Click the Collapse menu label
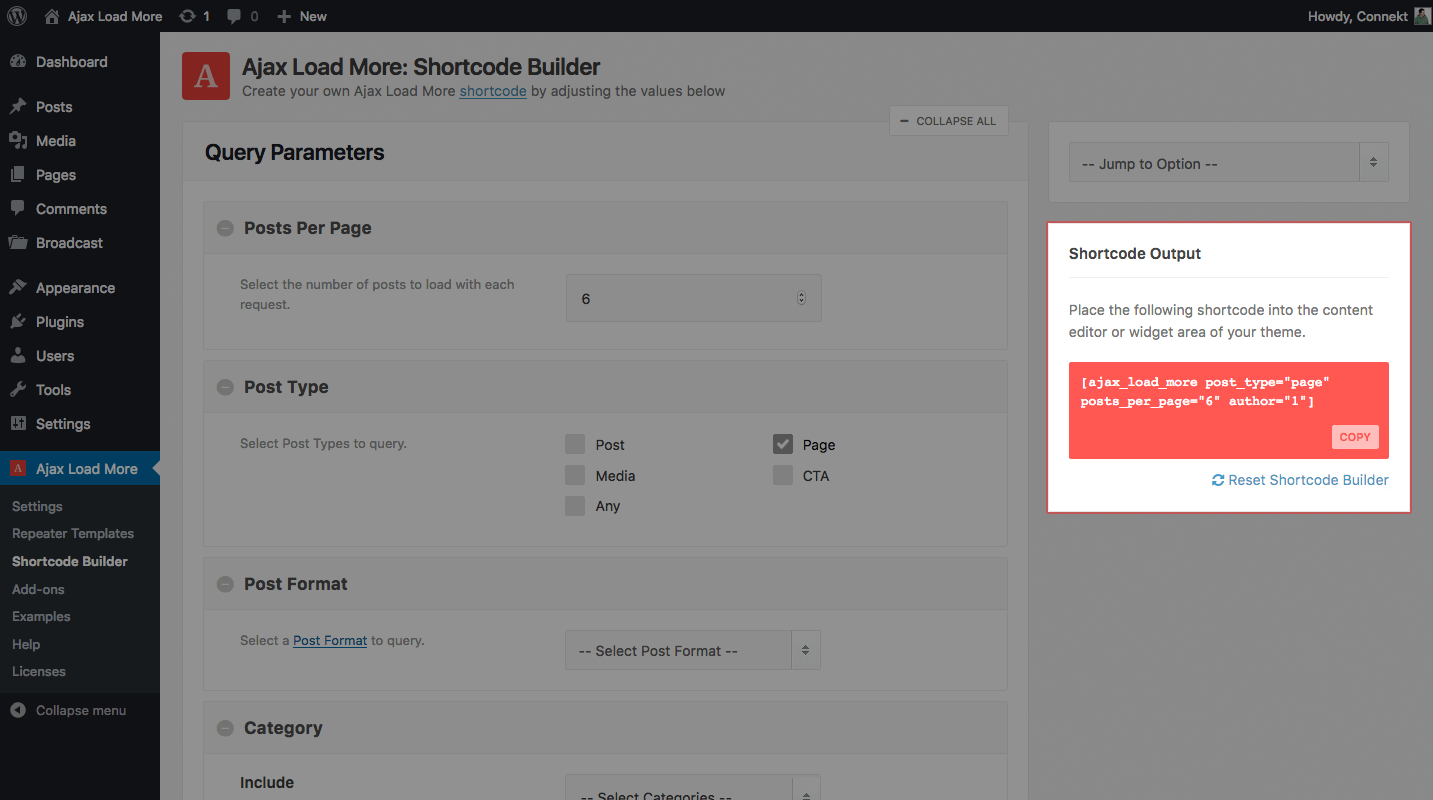 (81, 711)
